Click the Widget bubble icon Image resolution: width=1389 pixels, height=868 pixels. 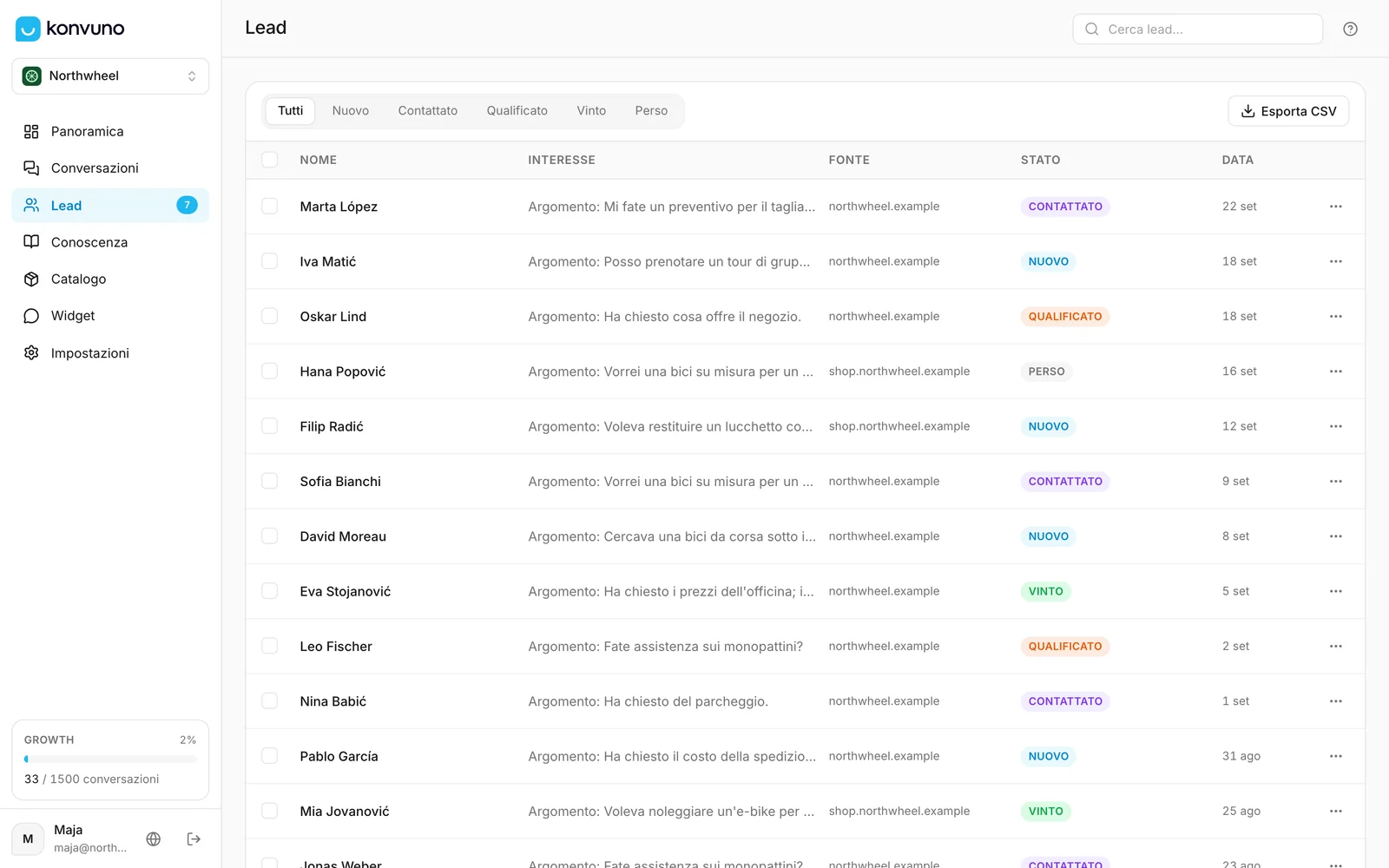31,316
